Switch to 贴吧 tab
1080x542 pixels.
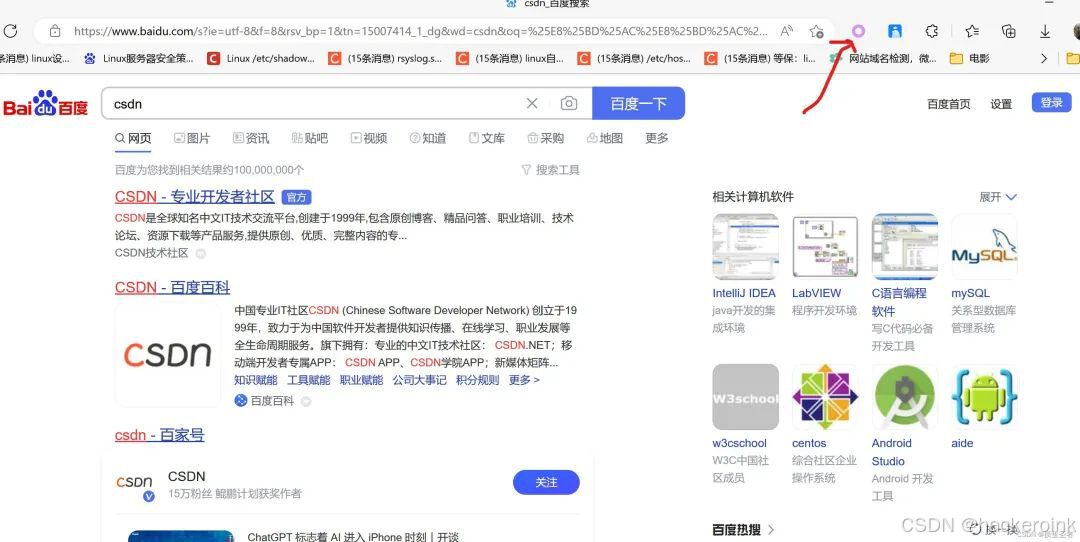[x=310, y=138]
